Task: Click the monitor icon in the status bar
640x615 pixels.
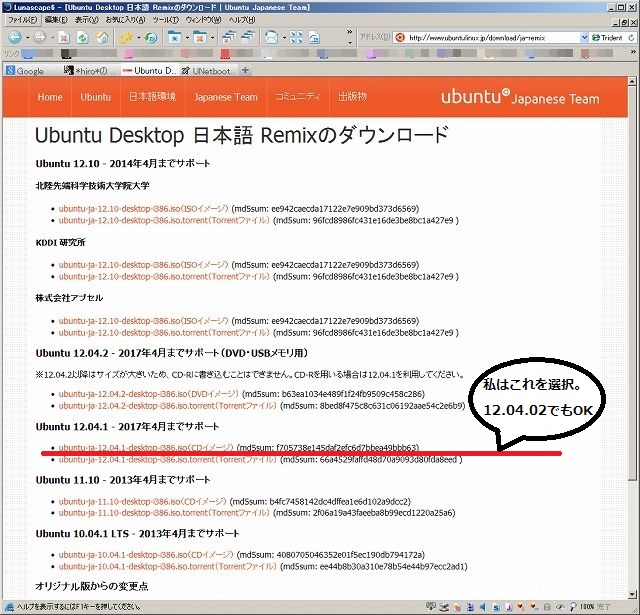Action: (431, 607)
